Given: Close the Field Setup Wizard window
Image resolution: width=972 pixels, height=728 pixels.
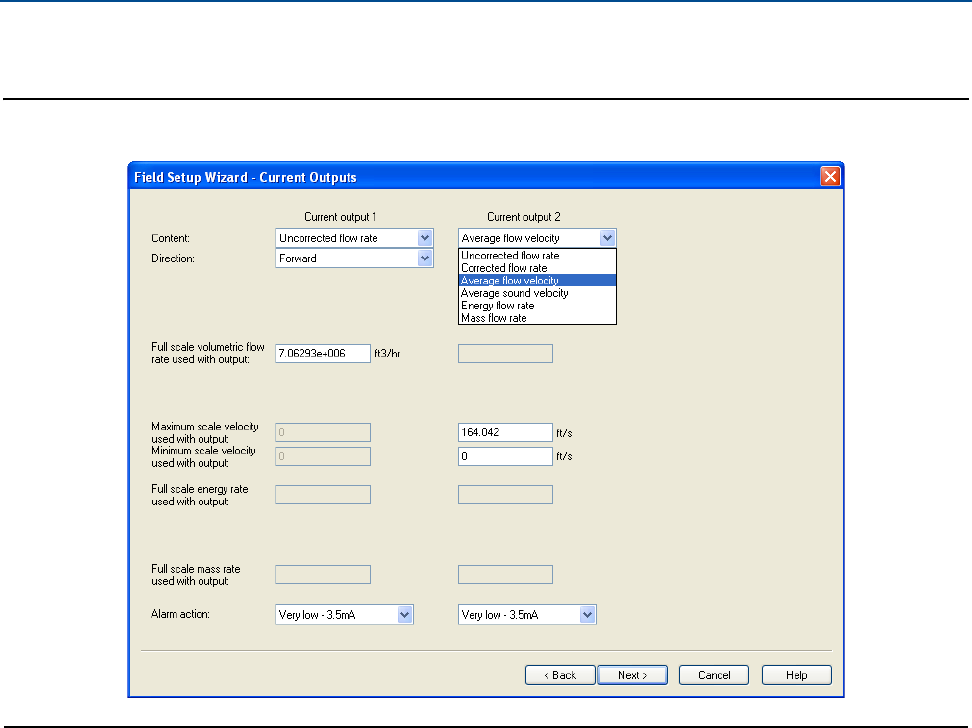Looking at the screenshot, I should click(829, 177).
